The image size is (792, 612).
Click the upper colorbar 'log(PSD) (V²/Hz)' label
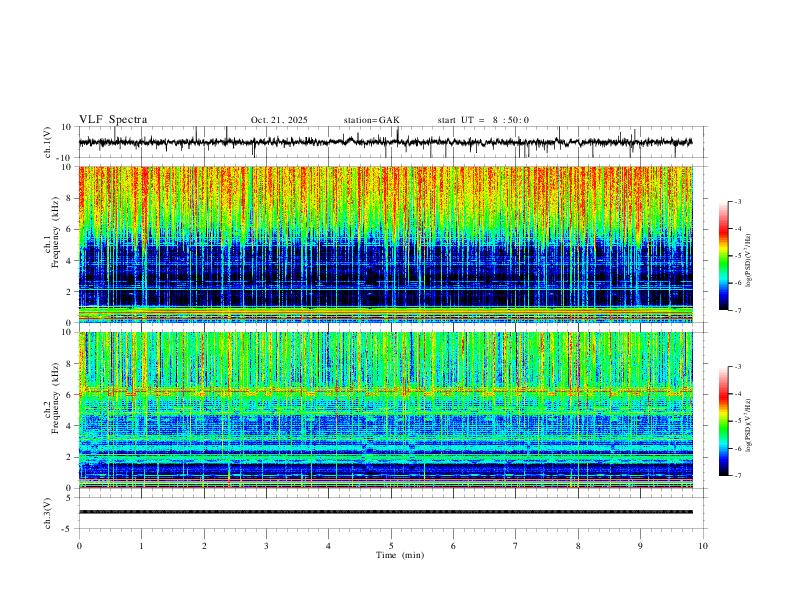[749, 261]
